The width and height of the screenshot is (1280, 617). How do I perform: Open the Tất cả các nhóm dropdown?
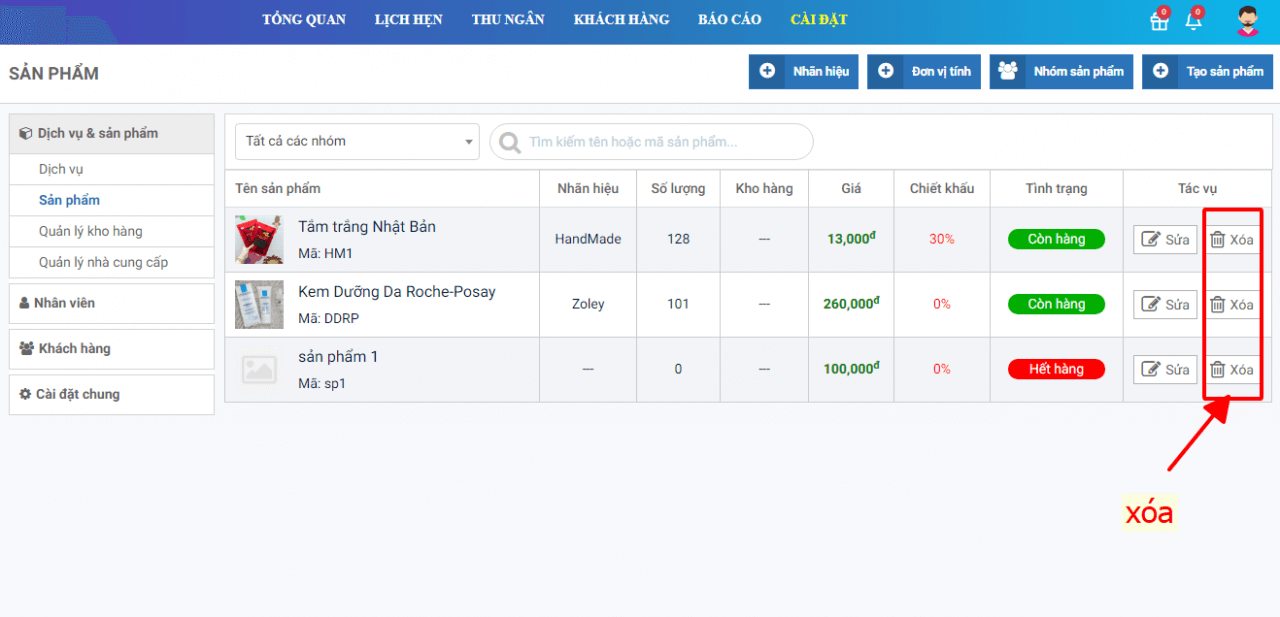357,142
